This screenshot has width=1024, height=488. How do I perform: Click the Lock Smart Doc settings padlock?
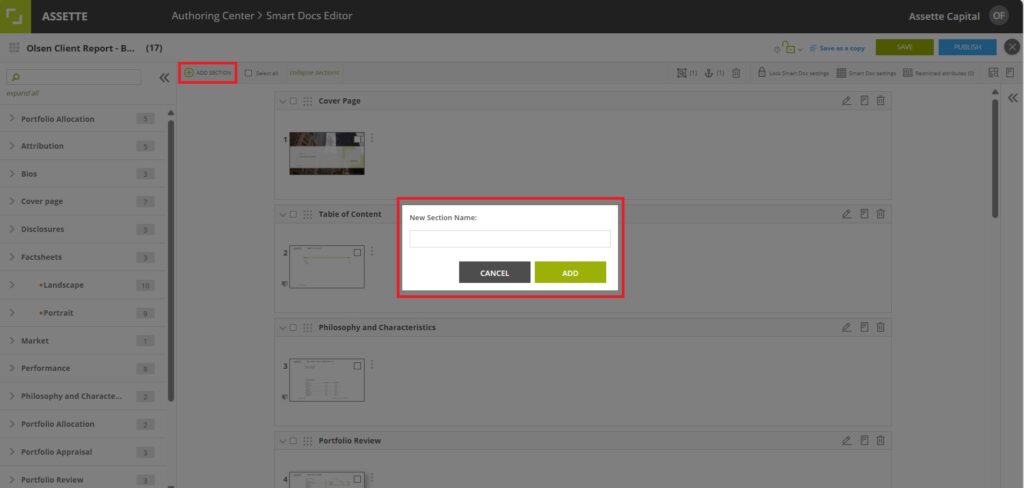(761, 73)
